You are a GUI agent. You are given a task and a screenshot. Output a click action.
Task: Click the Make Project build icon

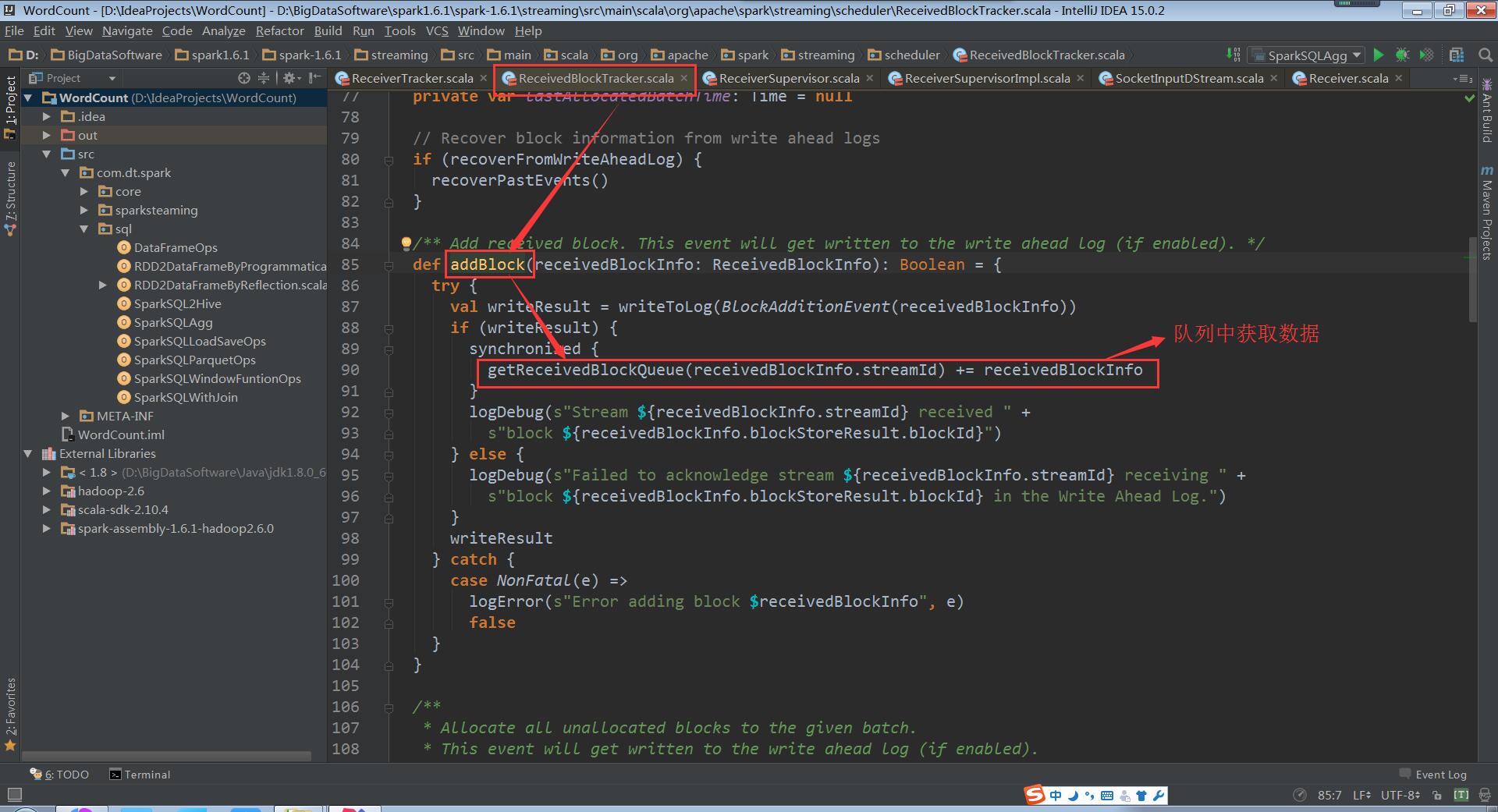tap(1233, 55)
